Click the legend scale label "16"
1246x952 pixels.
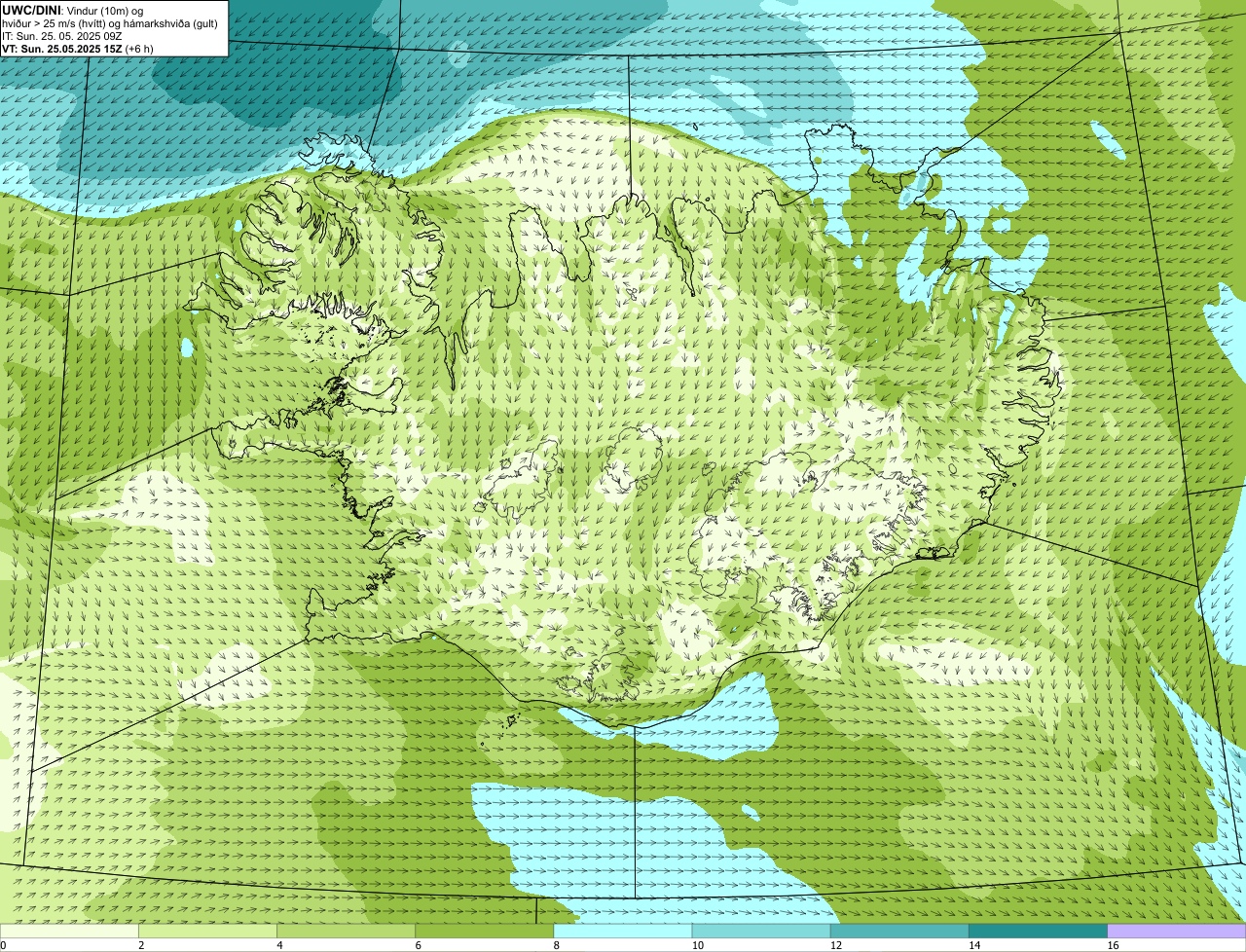coord(1113,945)
